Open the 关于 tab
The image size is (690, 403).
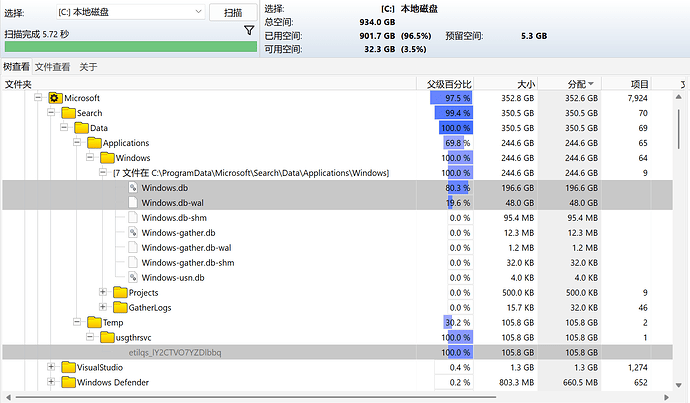(x=88, y=67)
